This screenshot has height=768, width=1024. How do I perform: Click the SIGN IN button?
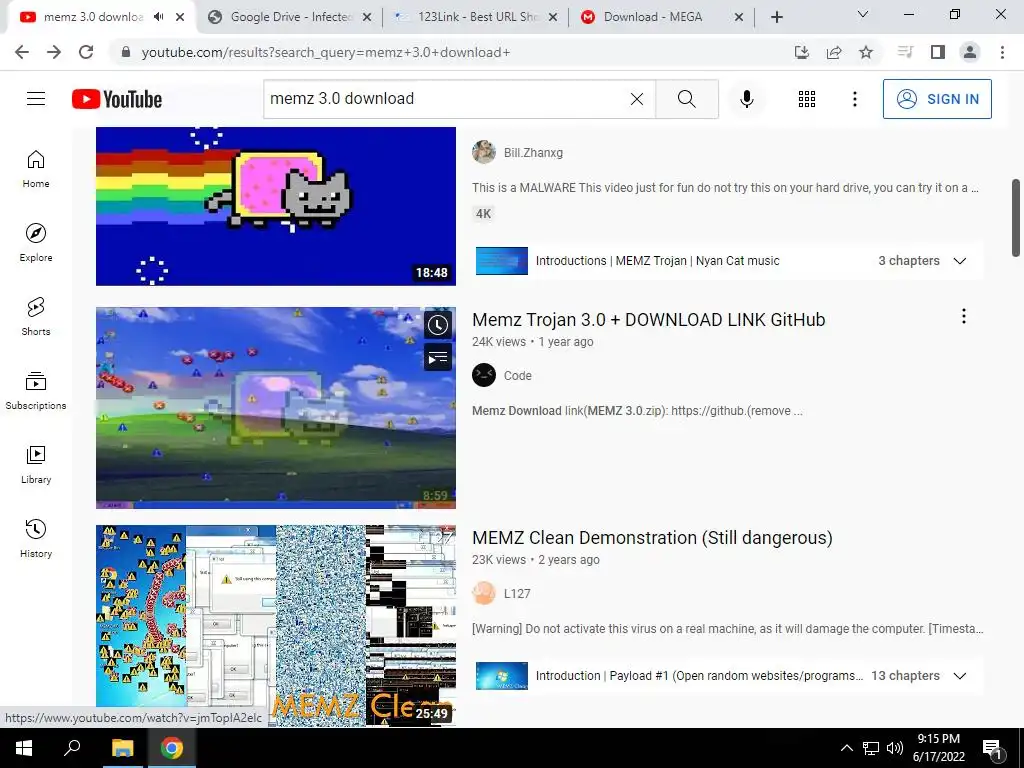point(936,99)
